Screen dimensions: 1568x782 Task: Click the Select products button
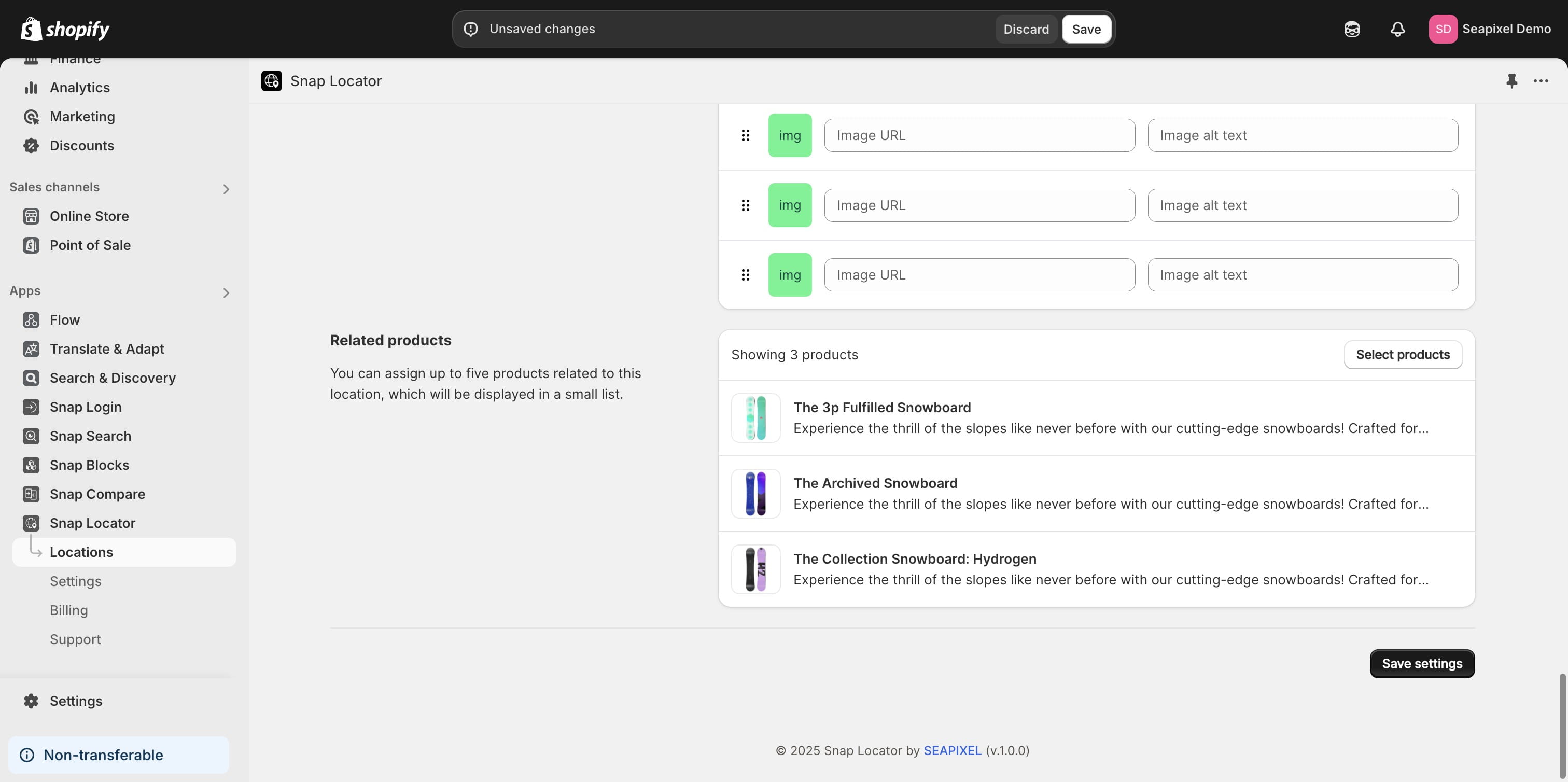pyautogui.click(x=1403, y=355)
